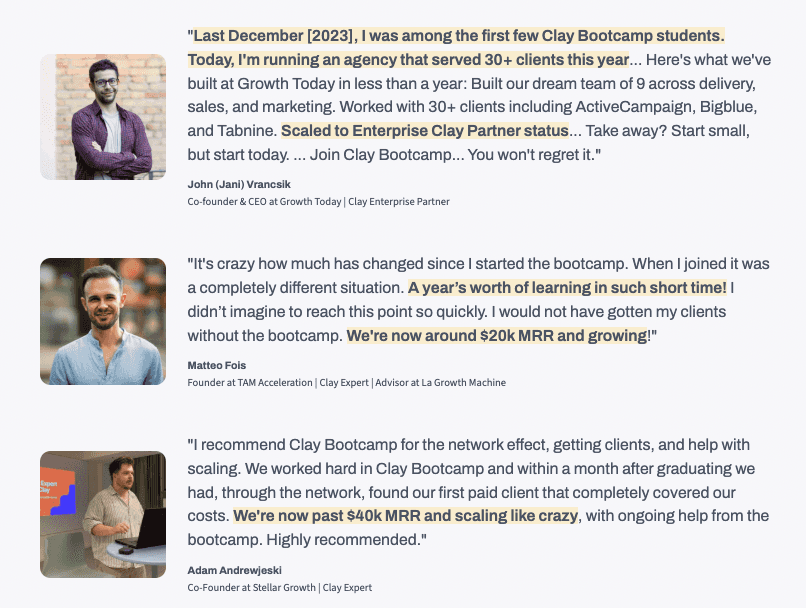This screenshot has width=806, height=608.
Task: Click John Vrancsik's profile photo
Action: pos(103,117)
